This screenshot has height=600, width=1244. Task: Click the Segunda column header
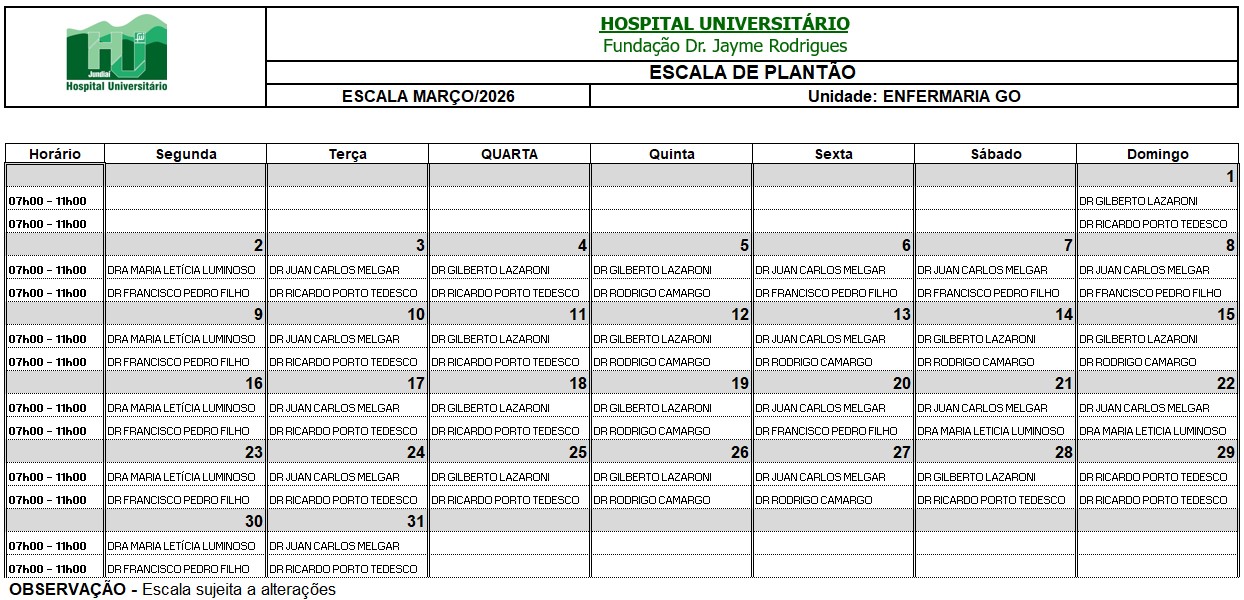point(186,154)
